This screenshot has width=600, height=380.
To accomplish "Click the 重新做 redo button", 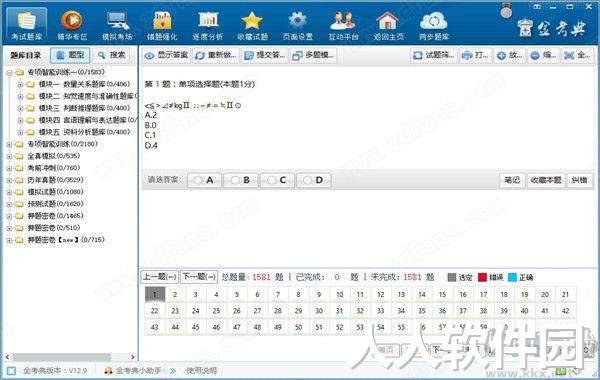I will [215, 55].
